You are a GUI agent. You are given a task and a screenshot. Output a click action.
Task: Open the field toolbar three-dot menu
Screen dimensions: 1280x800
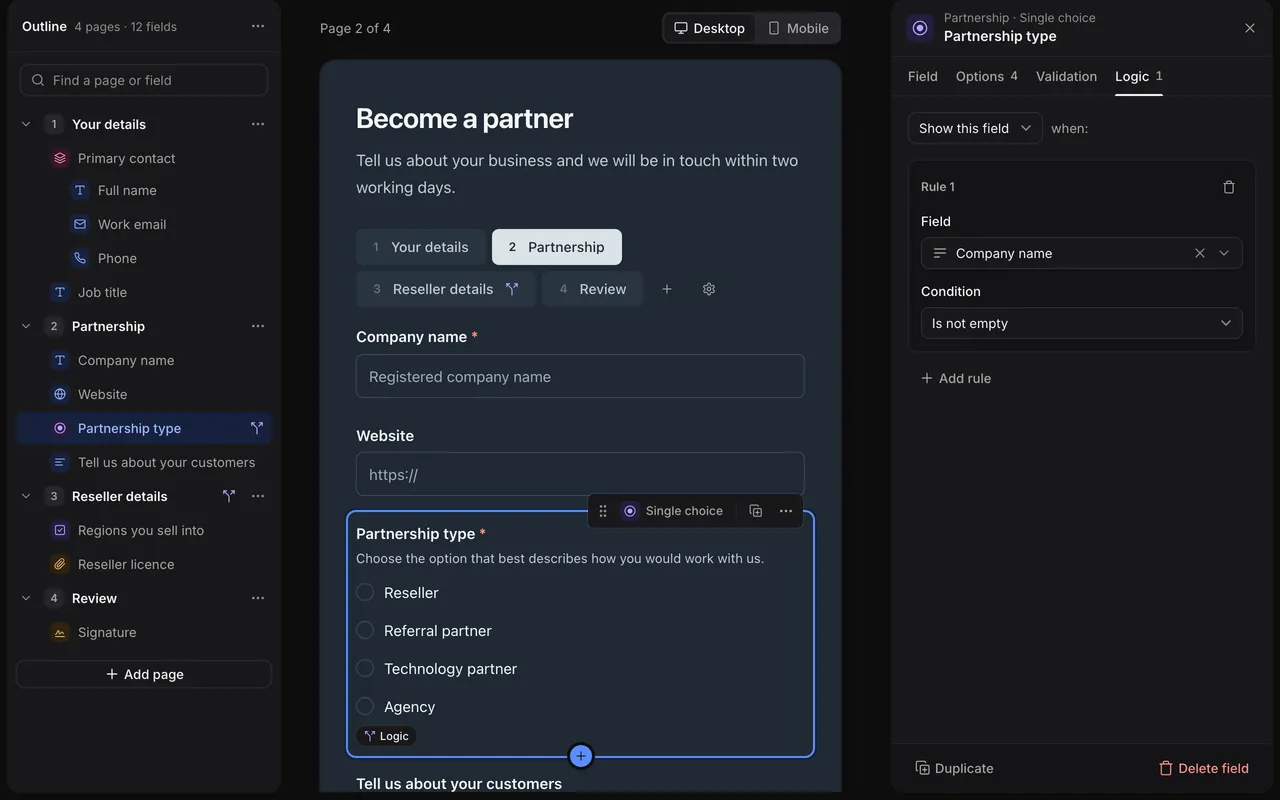coord(786,511)
